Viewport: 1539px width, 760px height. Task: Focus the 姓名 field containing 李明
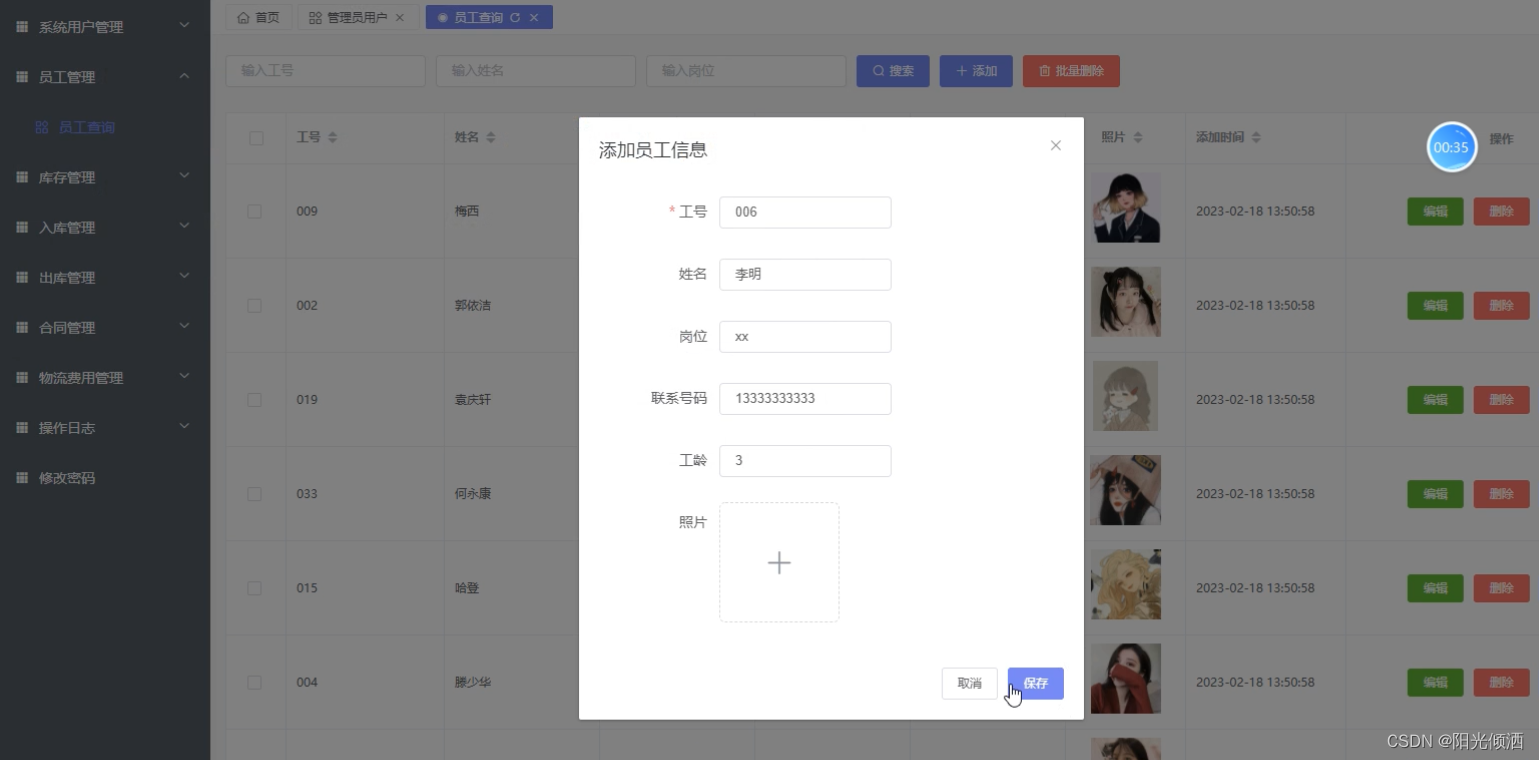click(x=805, y=274)
